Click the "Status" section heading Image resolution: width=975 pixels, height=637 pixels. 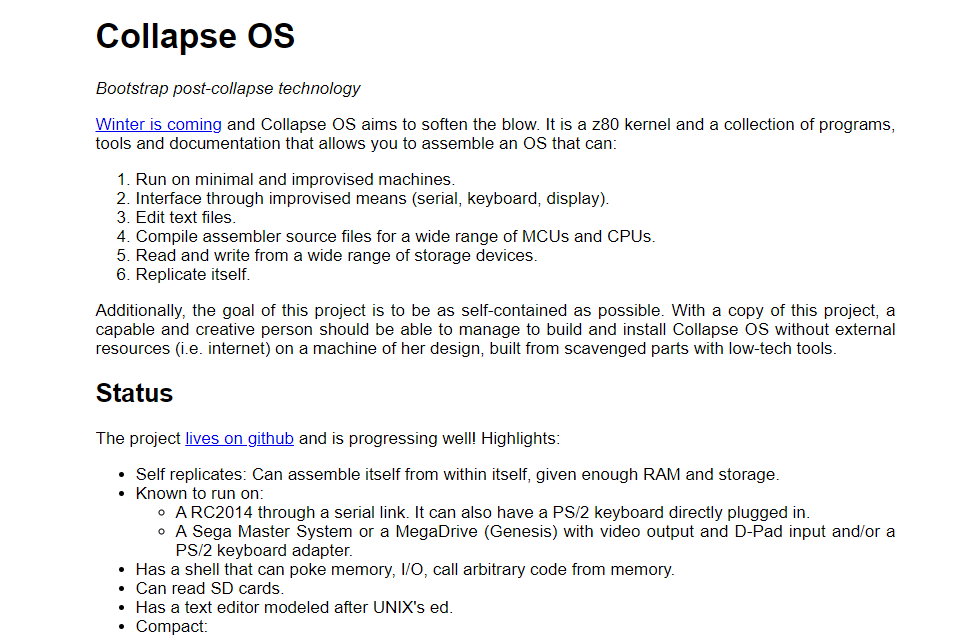[134, 393]
